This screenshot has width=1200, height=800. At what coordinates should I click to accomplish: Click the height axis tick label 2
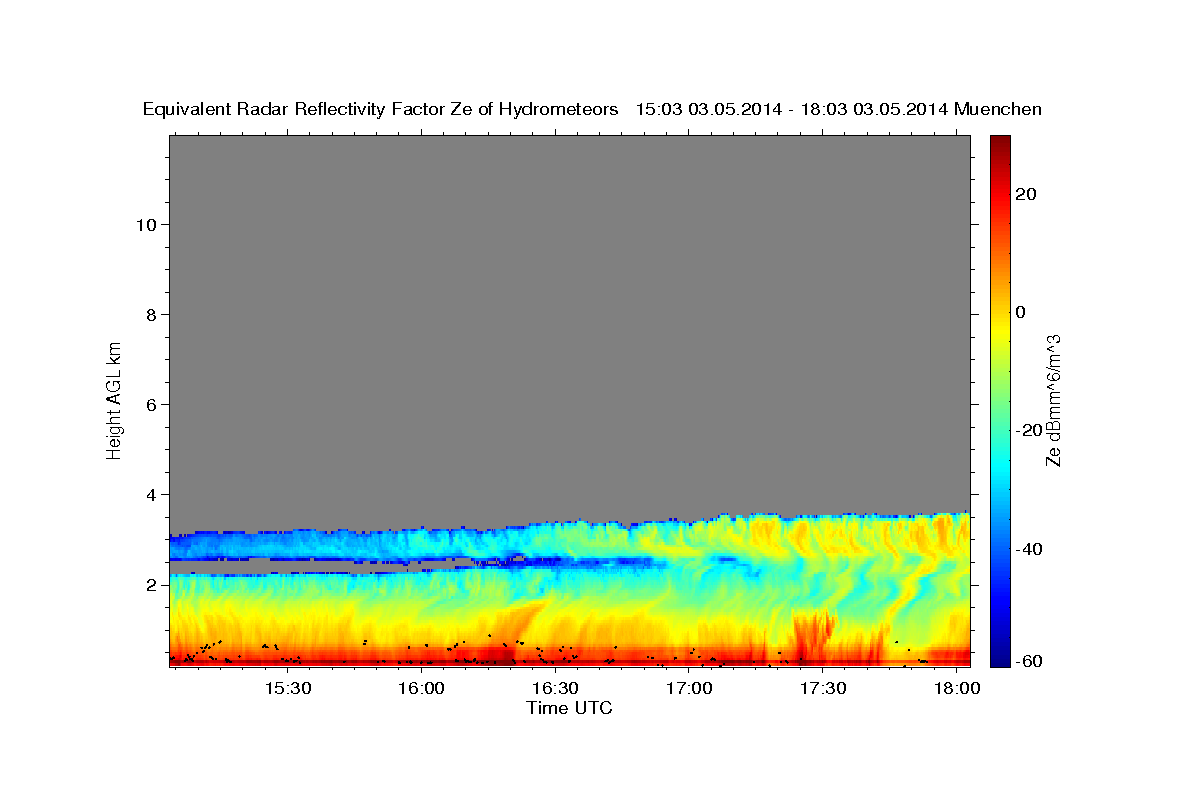coord(152,584)
